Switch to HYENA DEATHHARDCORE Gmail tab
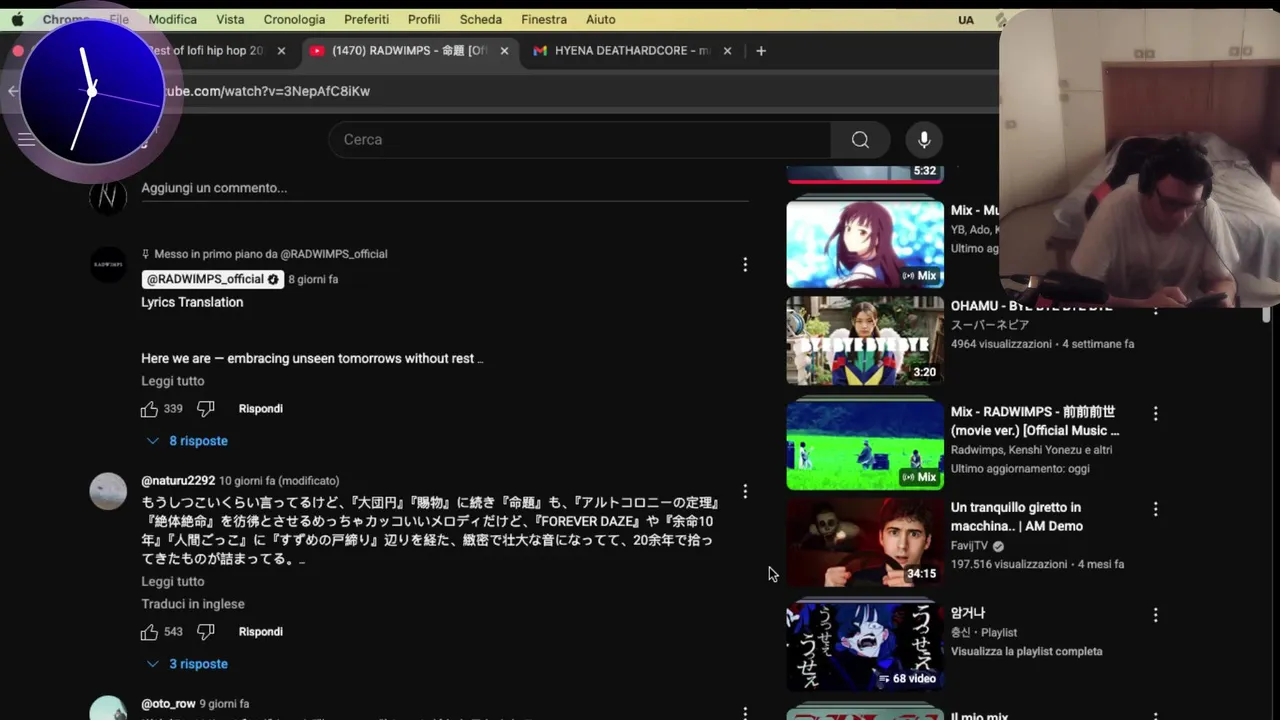This screenshot has width=1280, height=720. [632, 51]
